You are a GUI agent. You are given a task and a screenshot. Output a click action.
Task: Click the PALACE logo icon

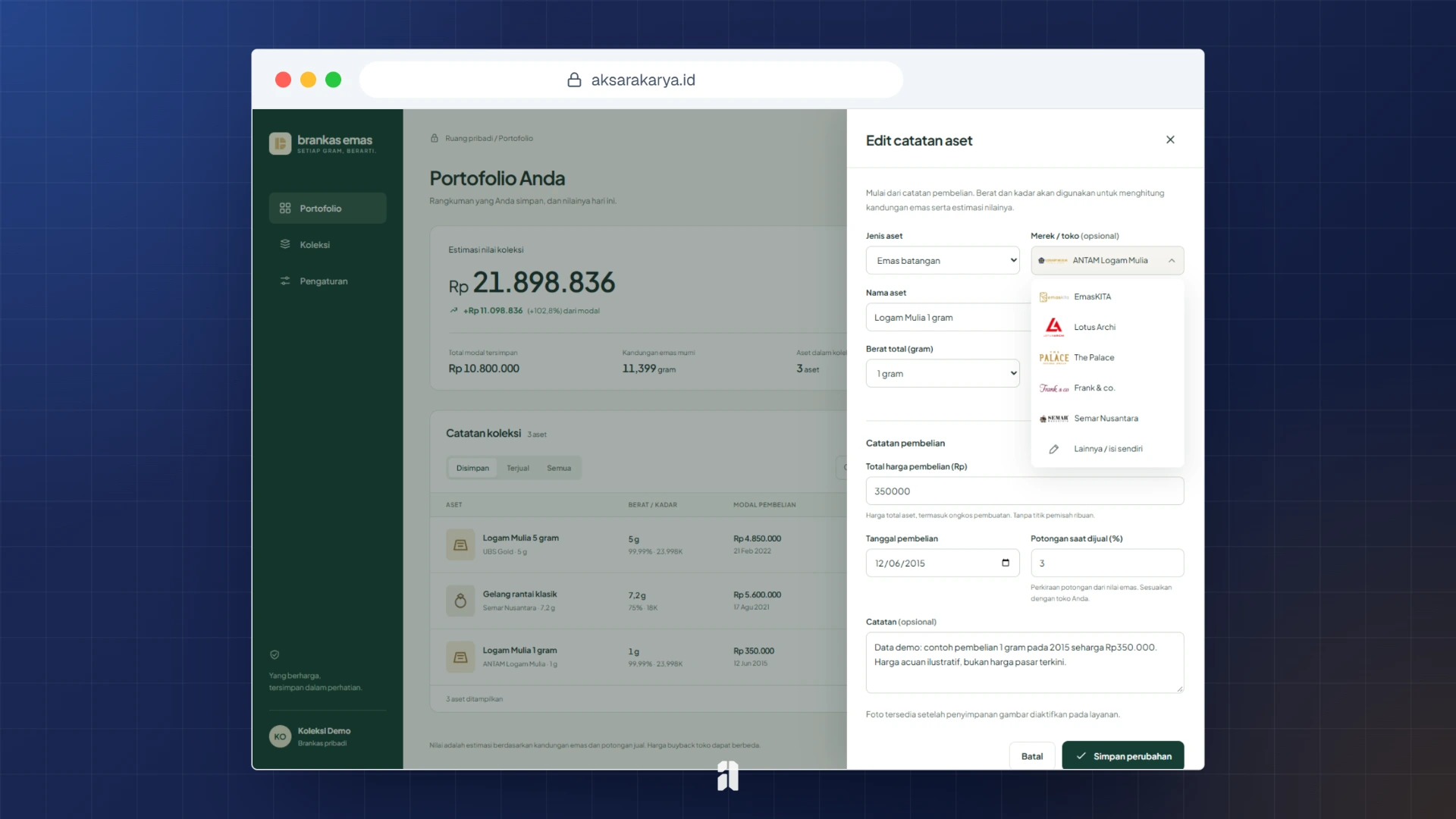pyautogui.click(x=1054, y=357)
